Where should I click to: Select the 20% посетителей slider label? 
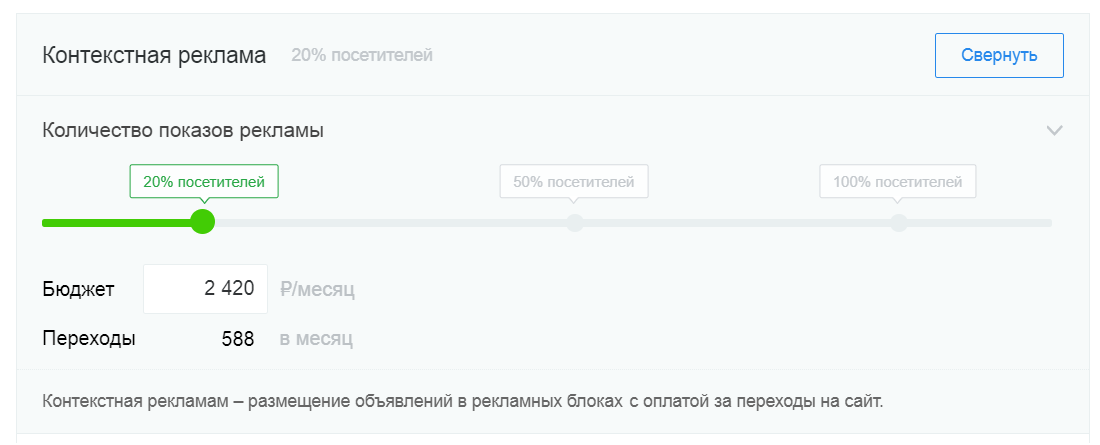pos(204,182)
